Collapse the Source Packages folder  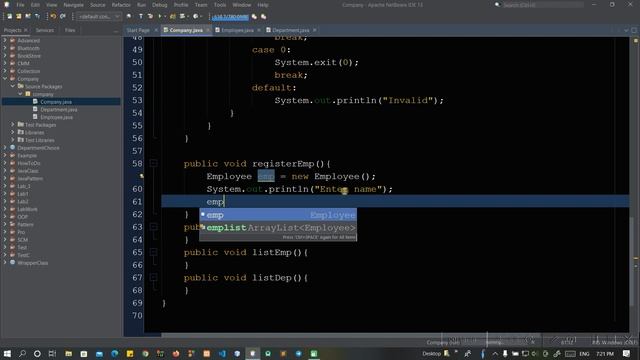coord(13,87)
